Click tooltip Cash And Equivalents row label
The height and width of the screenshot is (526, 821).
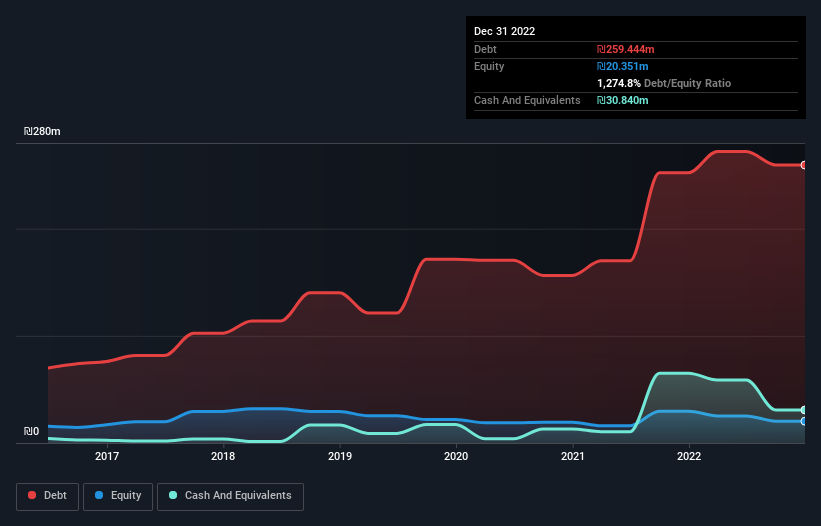click(527, 100)
